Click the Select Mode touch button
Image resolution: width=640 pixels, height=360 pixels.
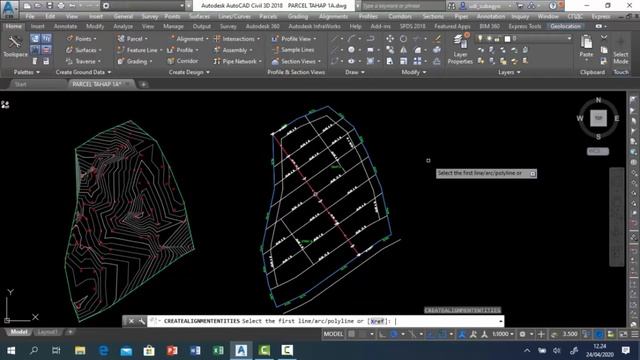(x=620, y=50)
